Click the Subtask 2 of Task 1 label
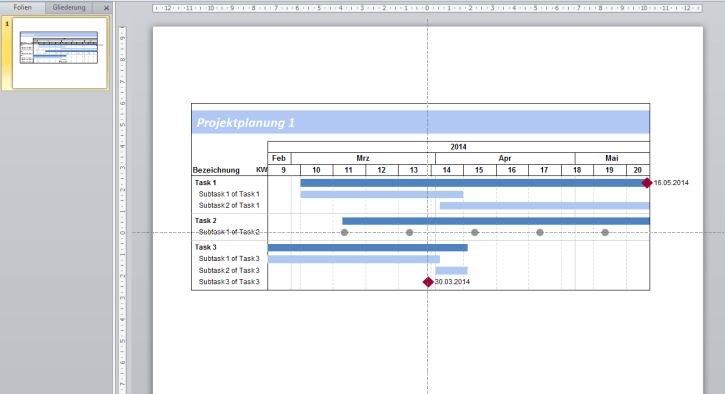This screenshot has height=394, width=725. (x=229, y=205)
